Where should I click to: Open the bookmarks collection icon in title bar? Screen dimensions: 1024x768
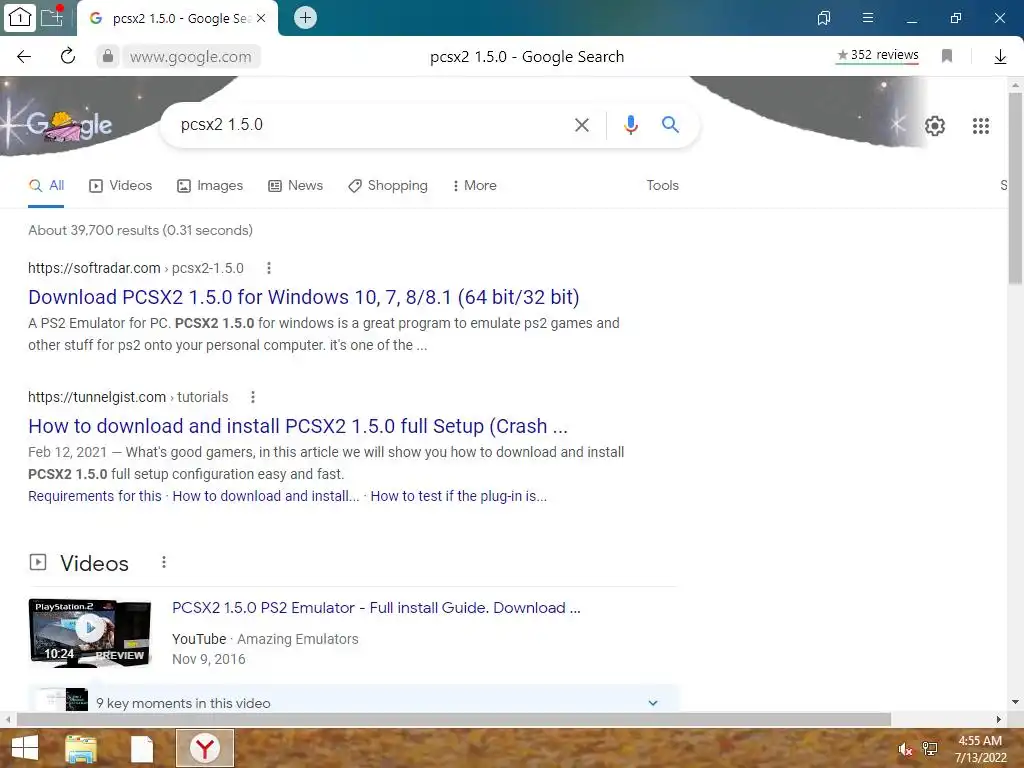(x=824, y=18)
